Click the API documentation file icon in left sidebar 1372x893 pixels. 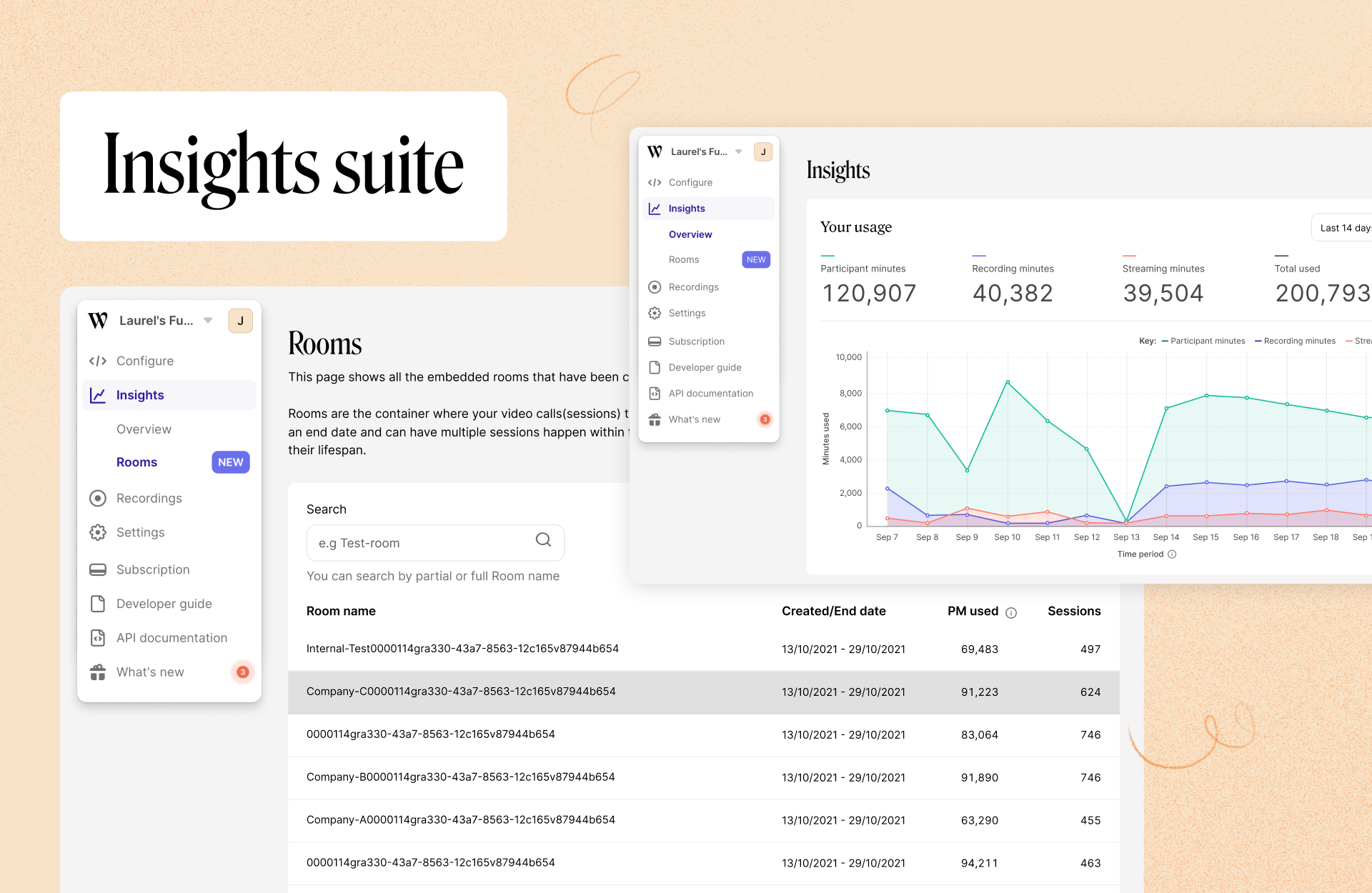click(98, 638)
